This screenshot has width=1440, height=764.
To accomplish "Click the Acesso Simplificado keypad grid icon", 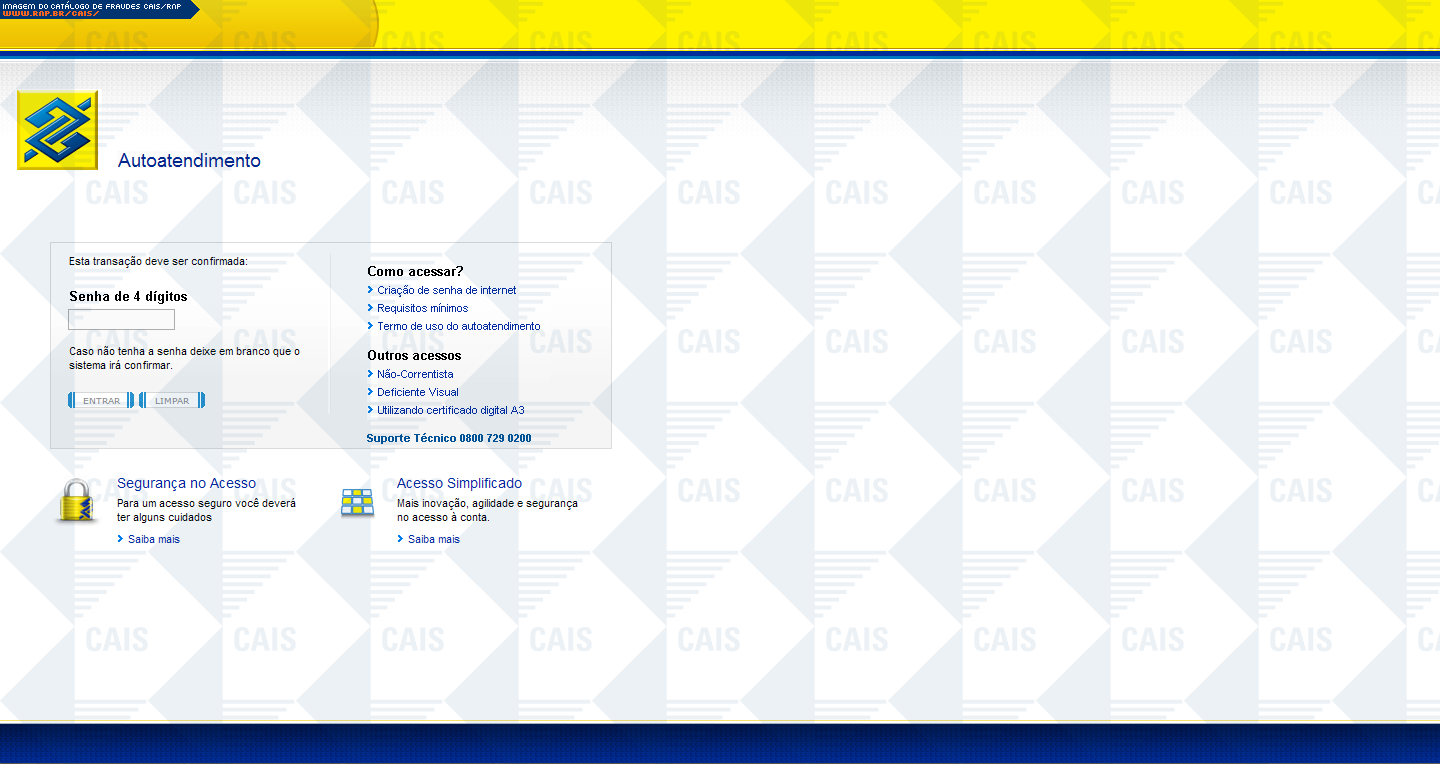I will (x=357, y=502).
